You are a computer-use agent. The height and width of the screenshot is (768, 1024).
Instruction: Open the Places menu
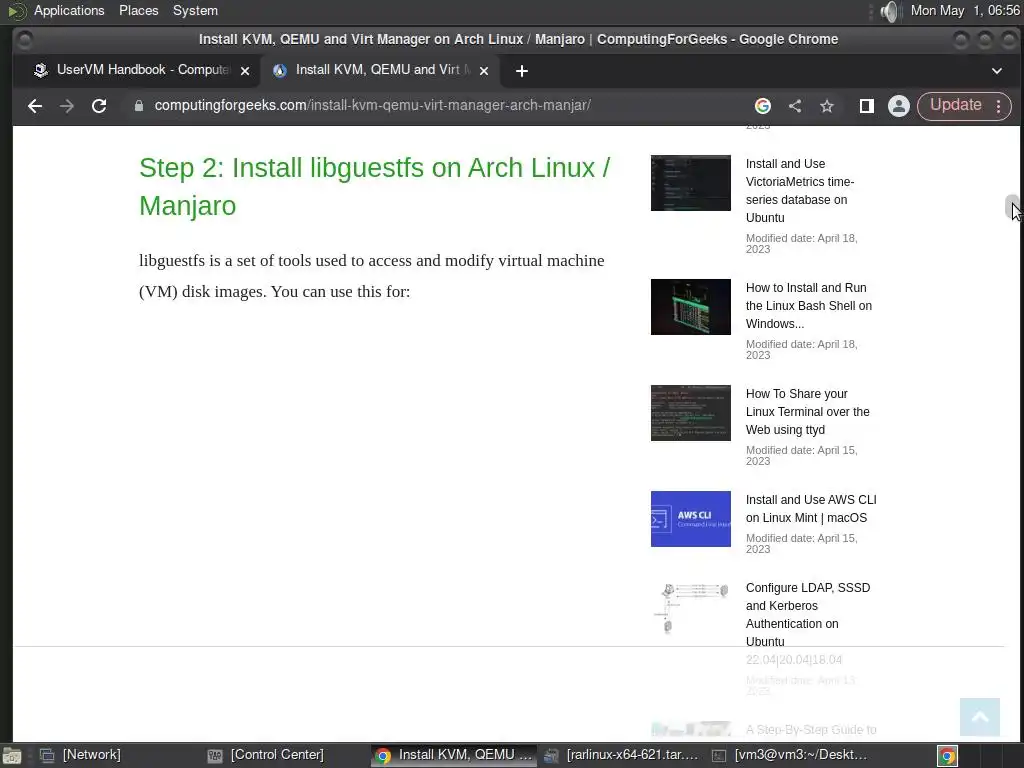coord(138,10)
